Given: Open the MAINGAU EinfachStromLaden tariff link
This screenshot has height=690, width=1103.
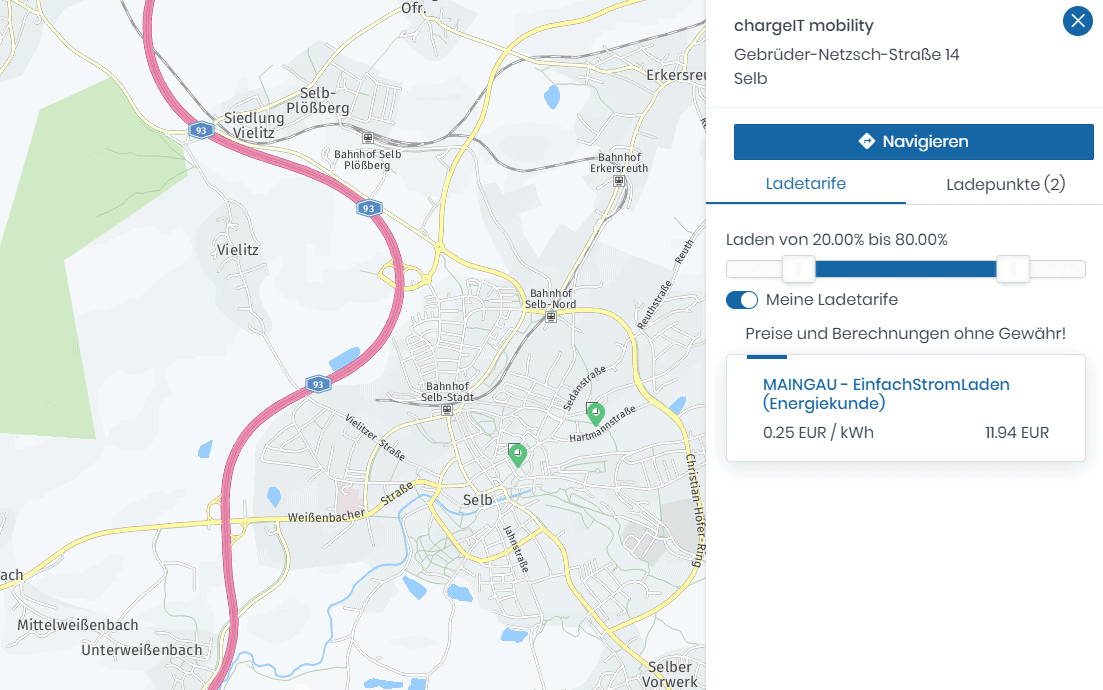Looking at the screenshot, I should tap(885, 393).
